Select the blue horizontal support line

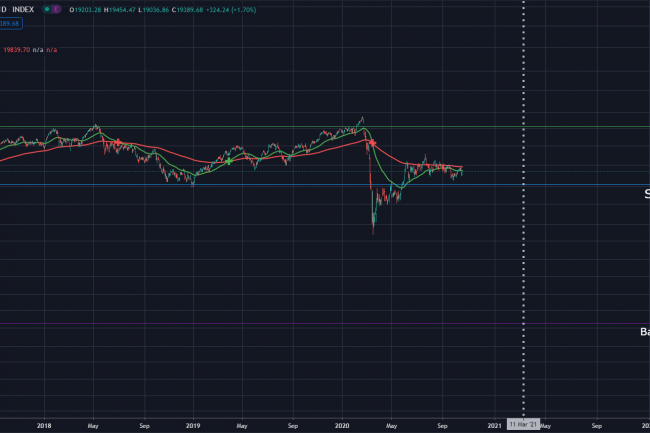pos(250,185)
